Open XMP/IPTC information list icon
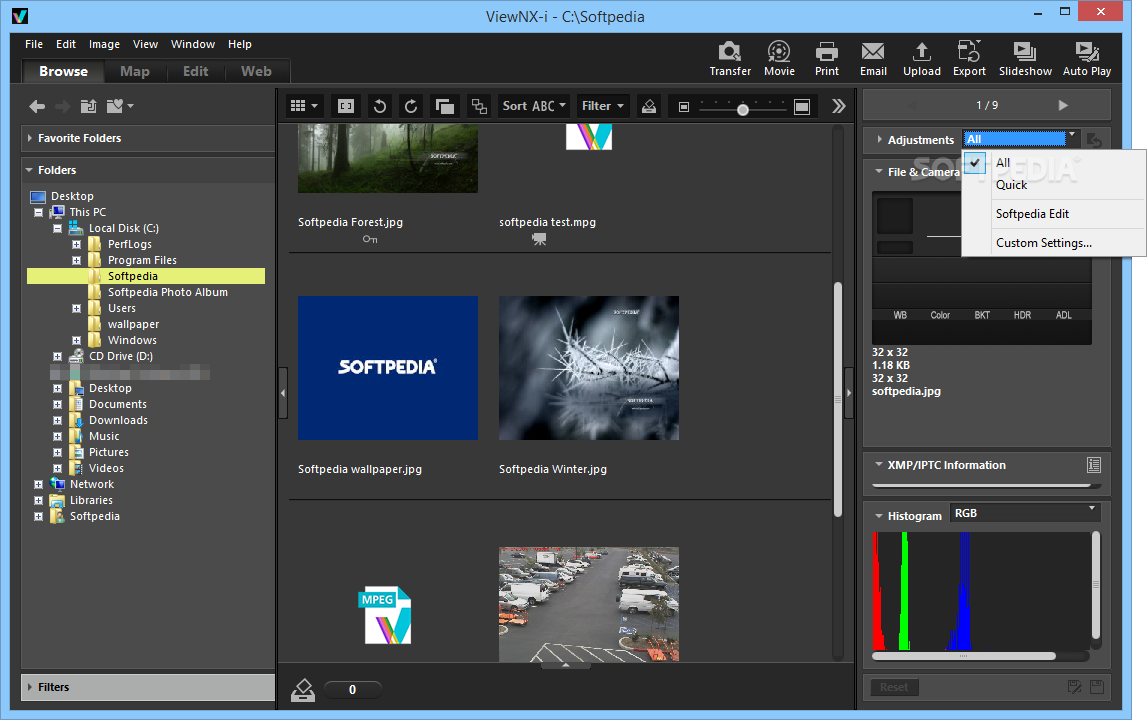Image resolution: width=1147 pixels, height=720 pixels. click(1094, 465)
